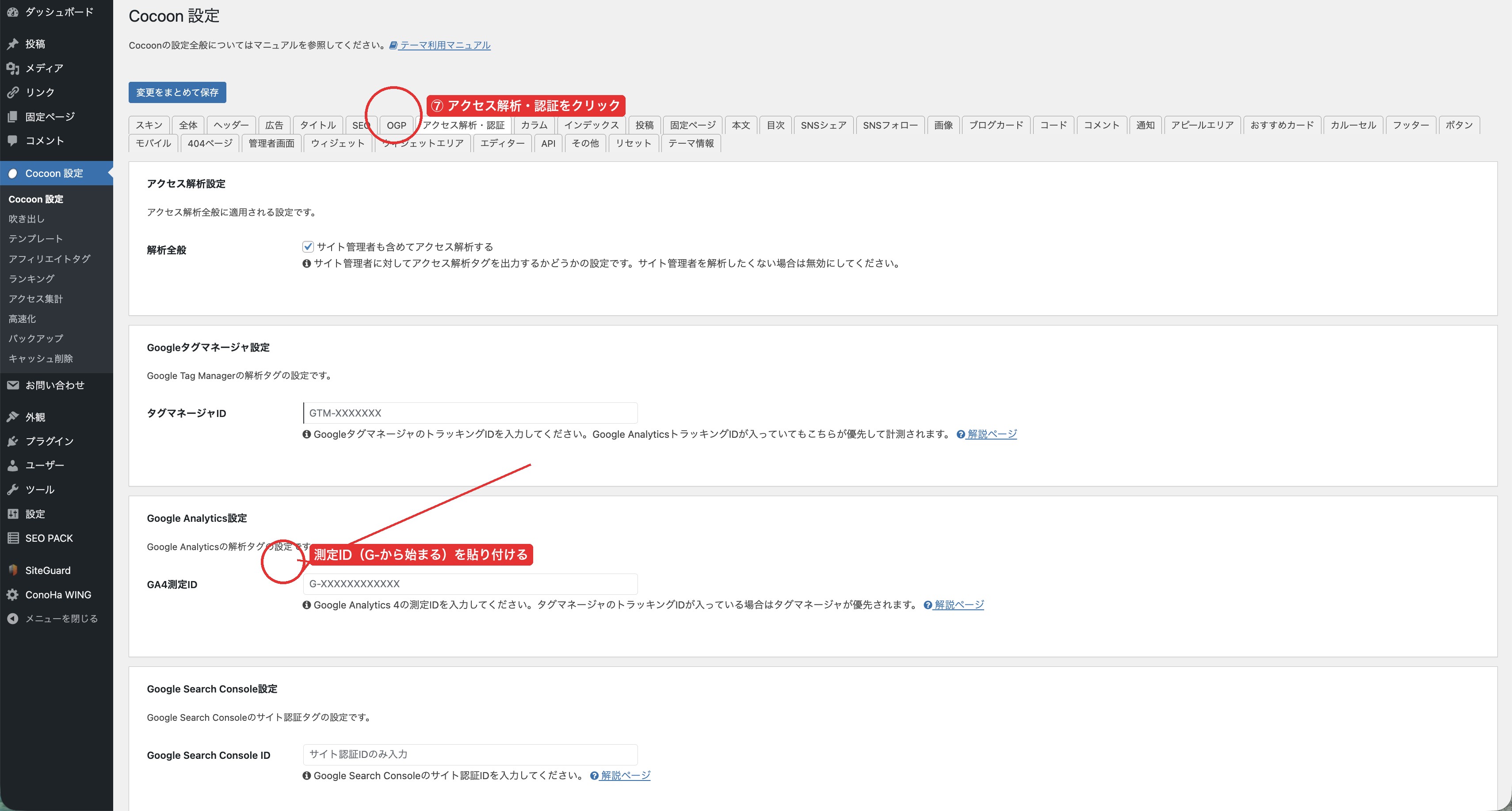1512x811 pixels.
Task: Open the 404ページ tab
Action: [x=210, y=143]
